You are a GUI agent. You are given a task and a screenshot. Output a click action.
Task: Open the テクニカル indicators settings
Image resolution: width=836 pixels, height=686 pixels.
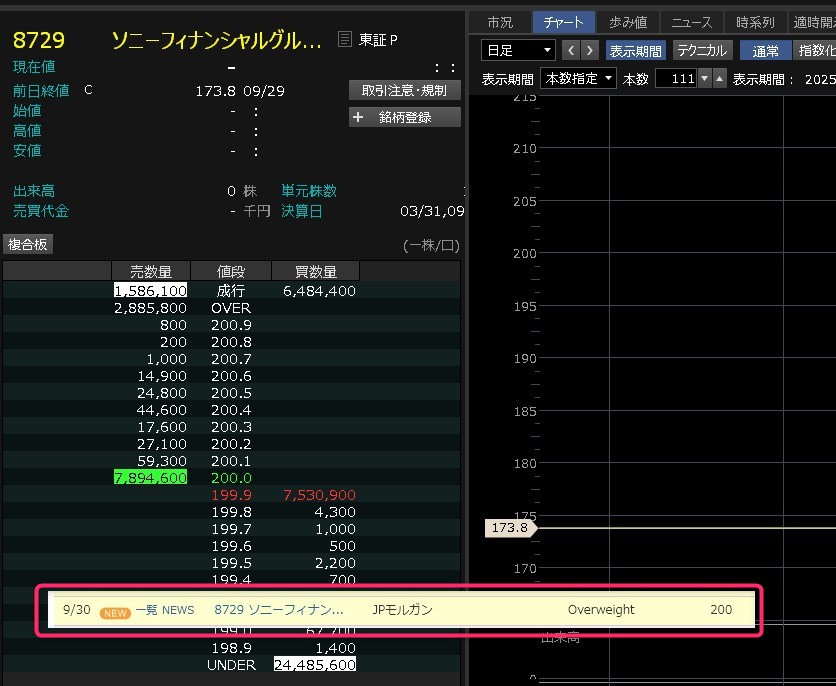[x=702, y=50]
